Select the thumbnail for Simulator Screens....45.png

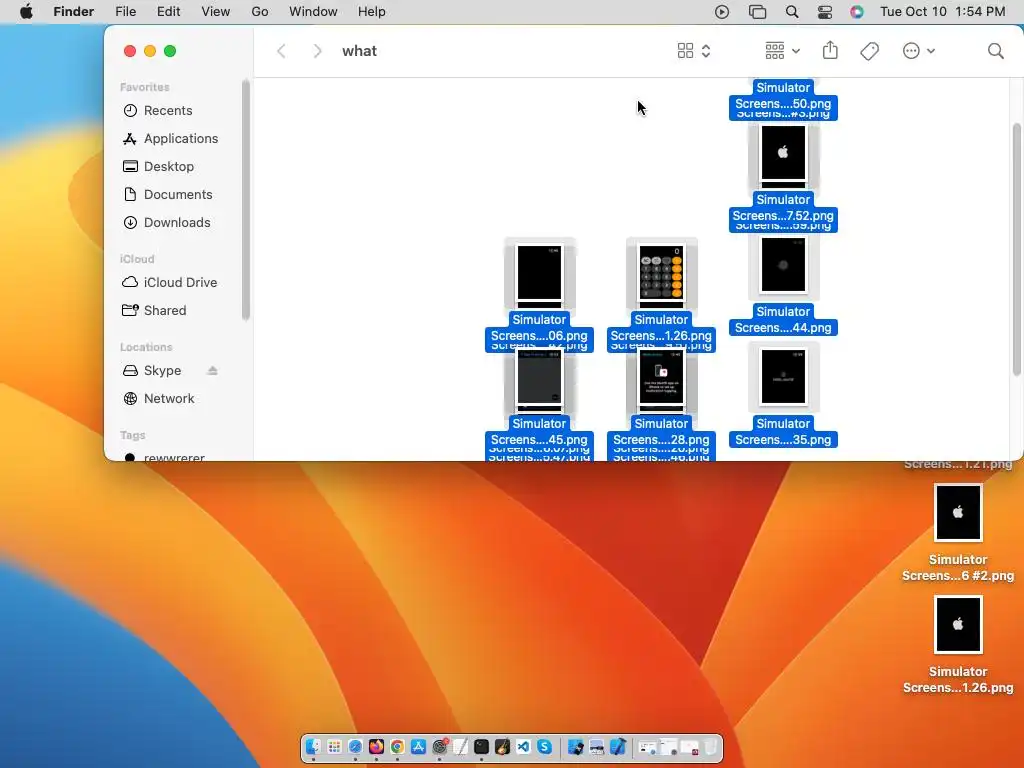539,377
